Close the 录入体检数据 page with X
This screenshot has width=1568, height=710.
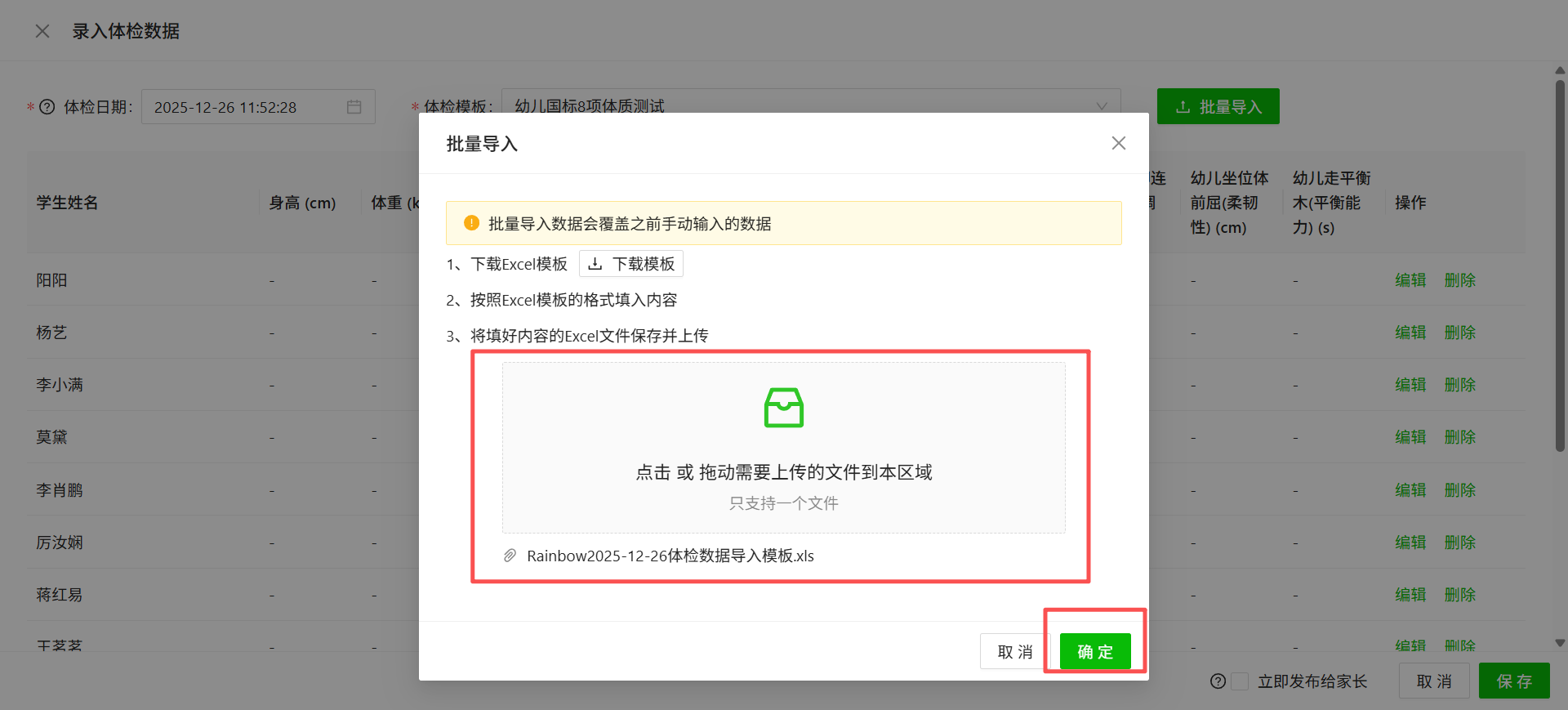[42, 31]
